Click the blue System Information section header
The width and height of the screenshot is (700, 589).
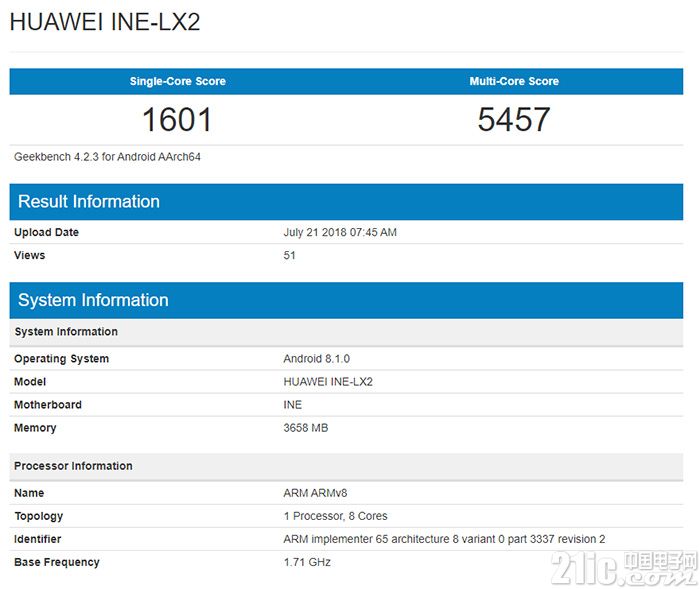pos(93,300)
